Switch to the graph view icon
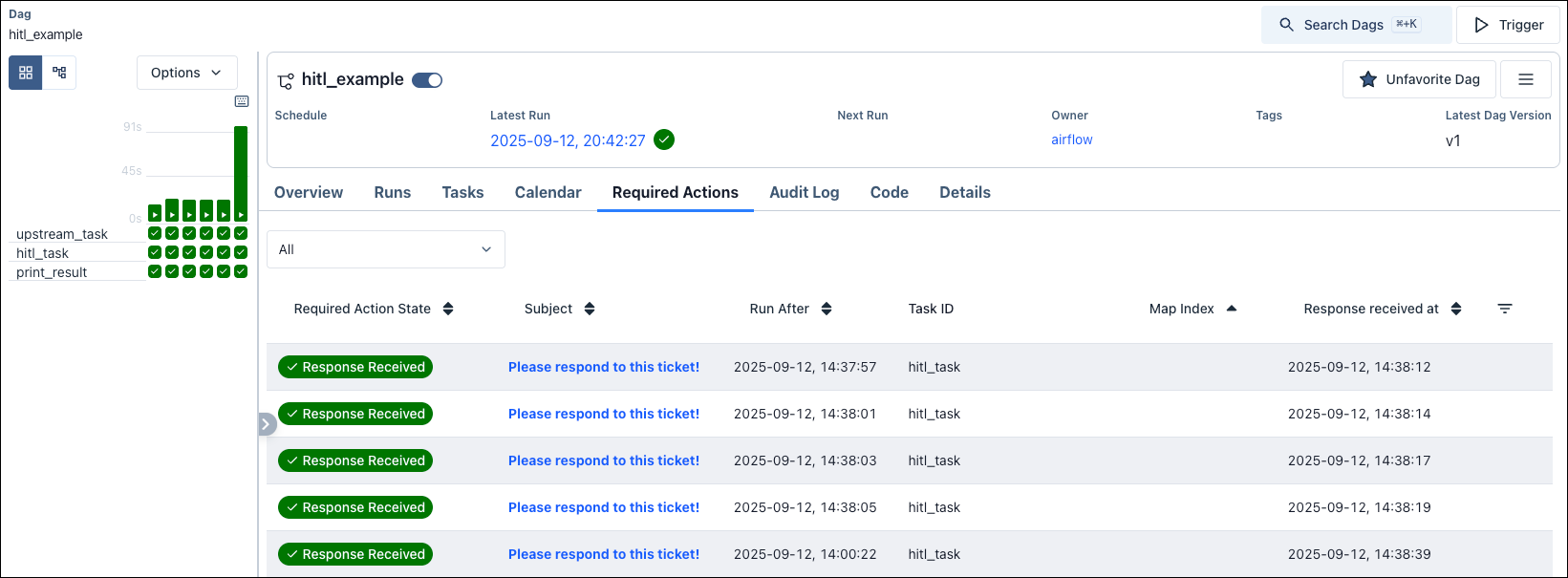Image resolution: width=1568 pixels, height=578 pixels. 59,73
